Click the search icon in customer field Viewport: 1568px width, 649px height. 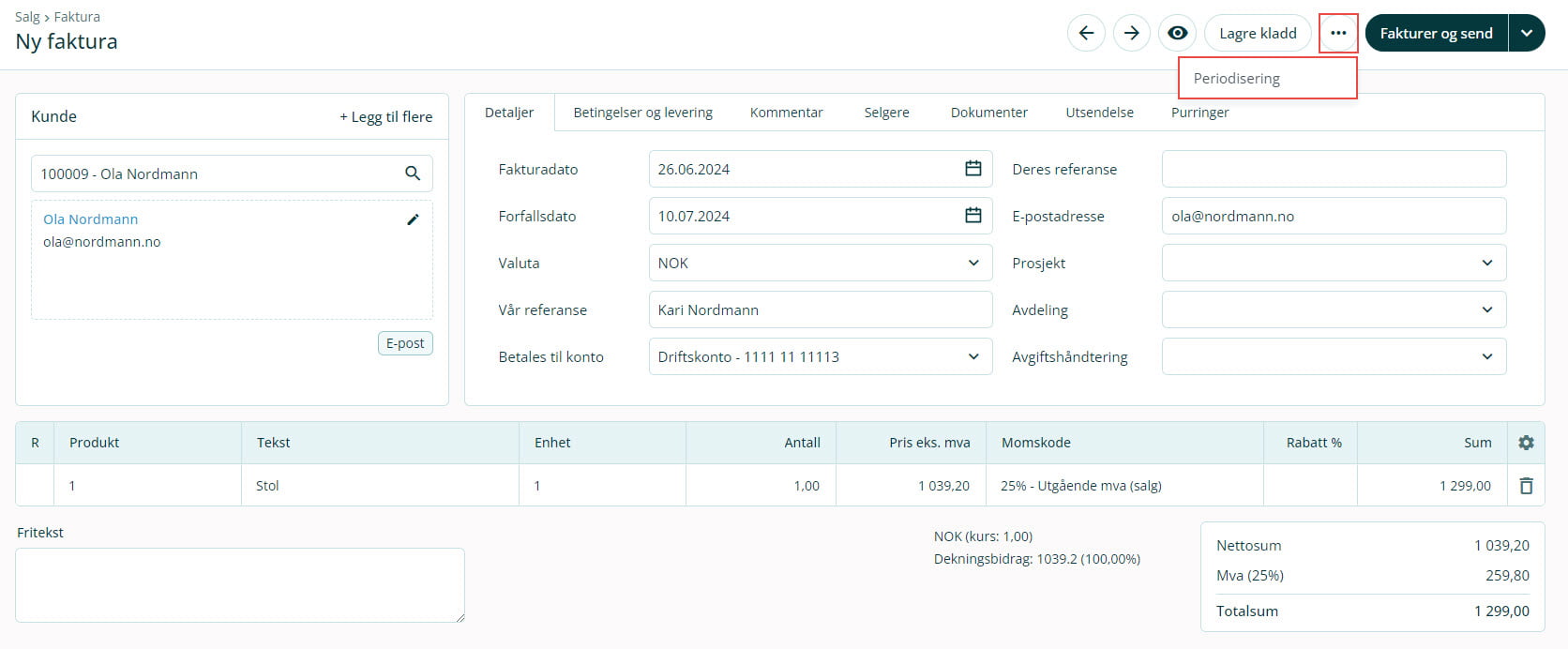click(x=413, y=174)
